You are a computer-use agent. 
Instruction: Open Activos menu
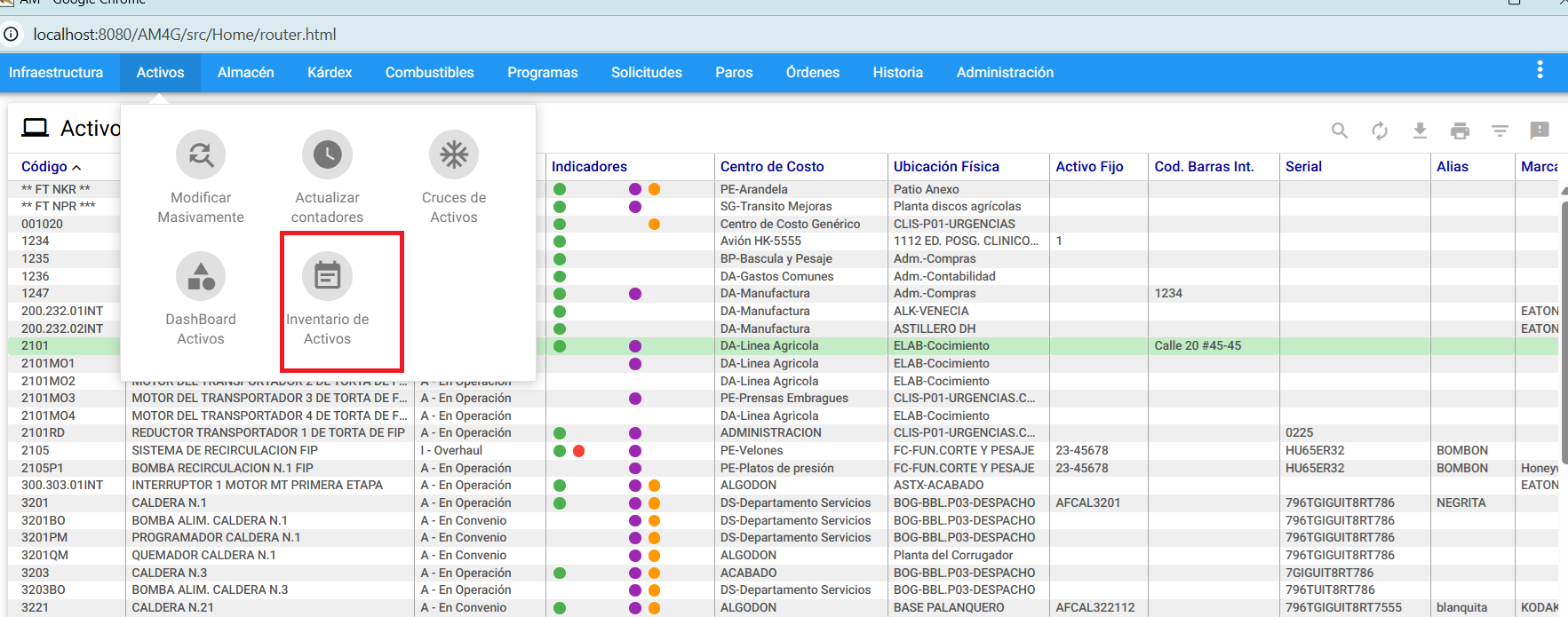coord(160,73)
